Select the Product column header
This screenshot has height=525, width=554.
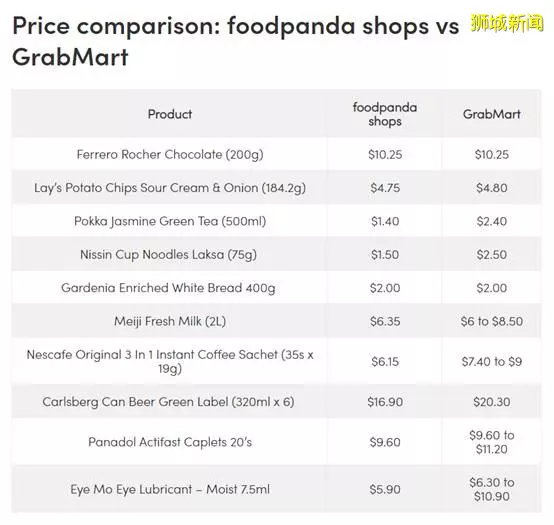click(x=170, y=114)
